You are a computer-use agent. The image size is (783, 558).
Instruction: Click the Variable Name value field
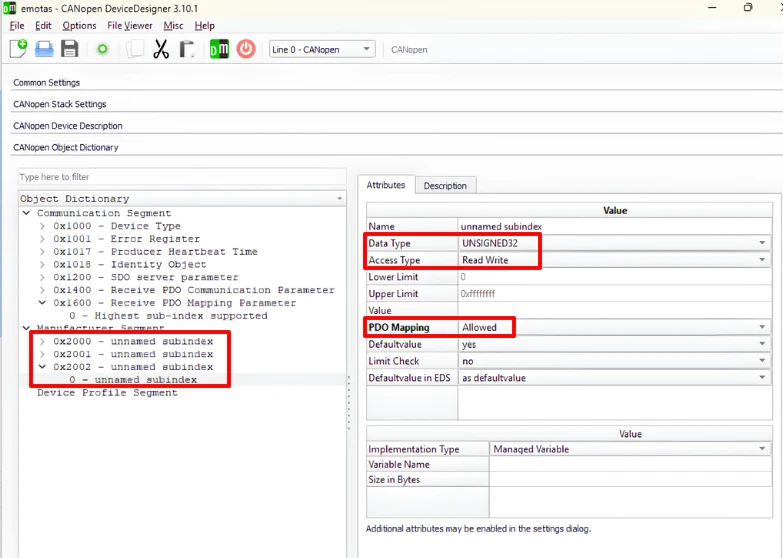pyautogui.click(x=631, y=464)
